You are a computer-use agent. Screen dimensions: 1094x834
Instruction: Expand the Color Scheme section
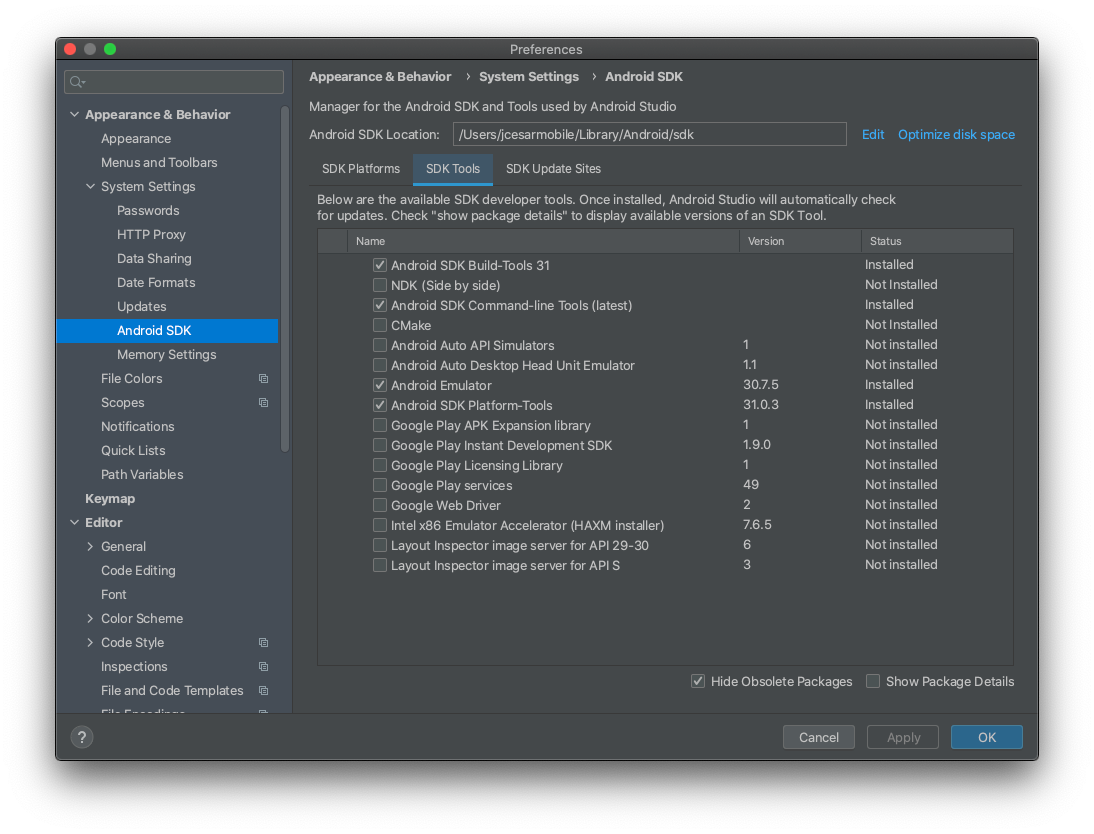(x=89, y=618)
